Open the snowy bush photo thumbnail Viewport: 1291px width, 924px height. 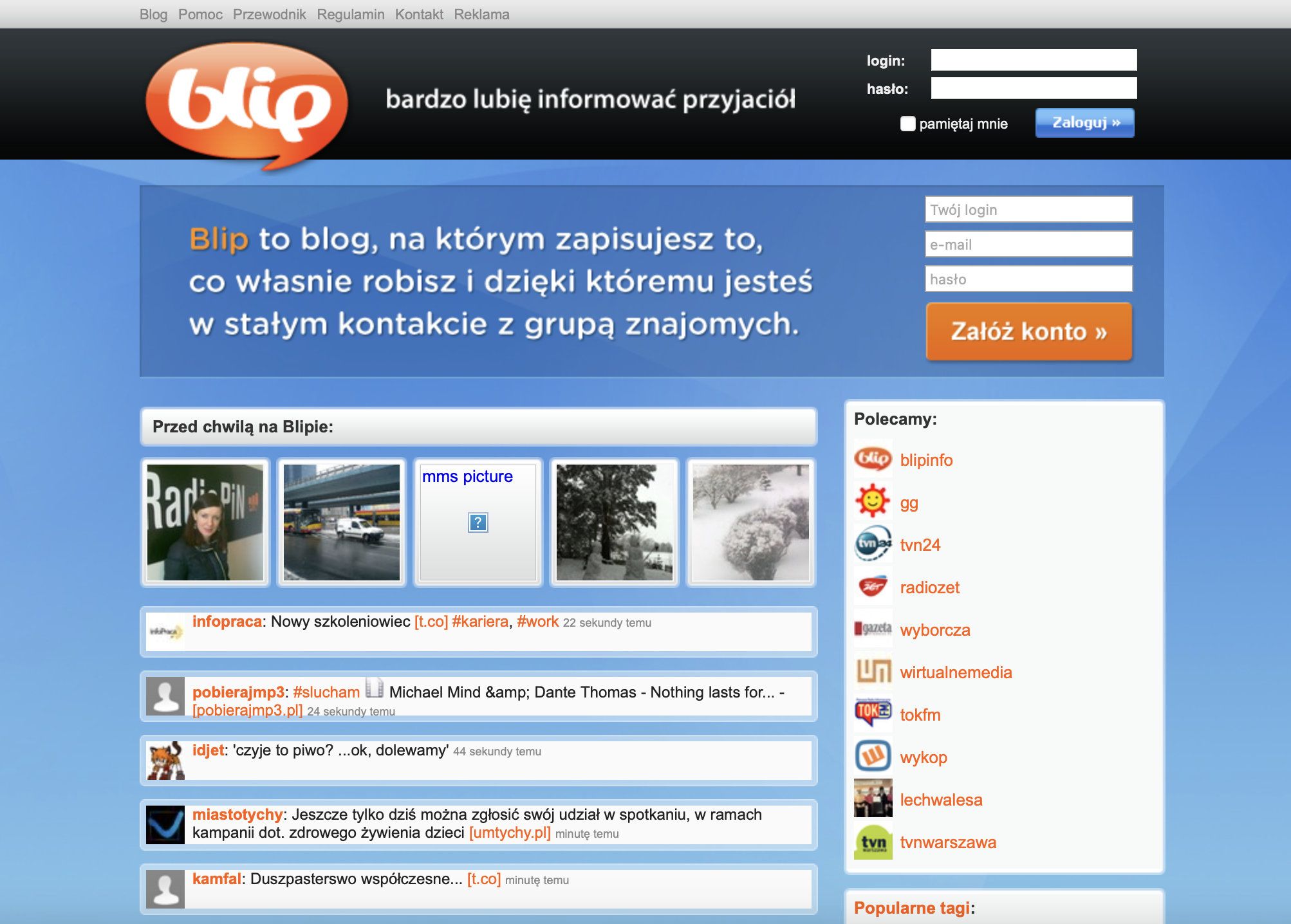tap(751, 522)
